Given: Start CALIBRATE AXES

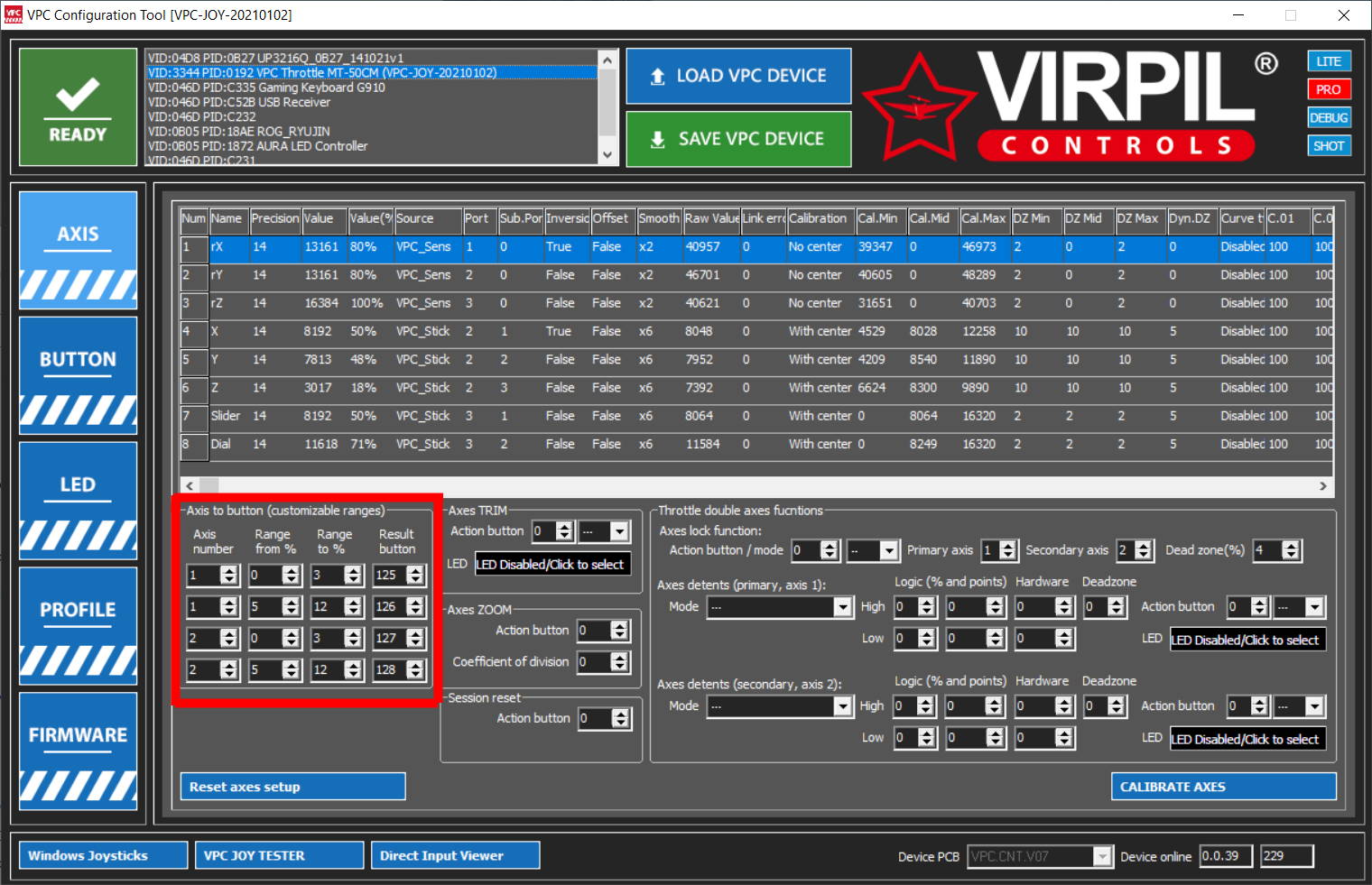Looking at the screenshot, I should 1223,787.
